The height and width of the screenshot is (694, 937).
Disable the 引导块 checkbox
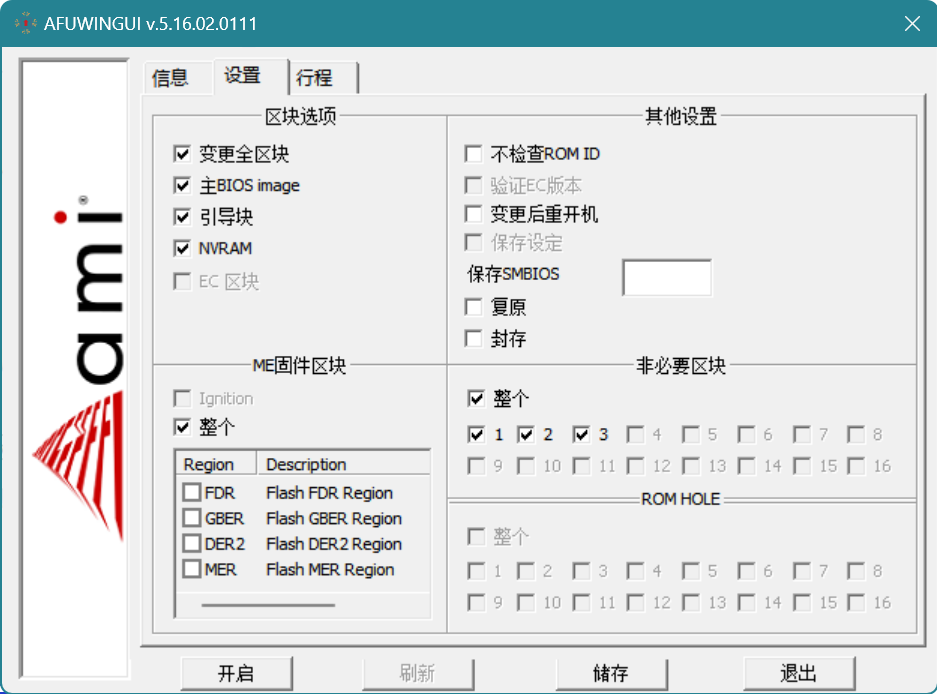[x=182, y=216]
